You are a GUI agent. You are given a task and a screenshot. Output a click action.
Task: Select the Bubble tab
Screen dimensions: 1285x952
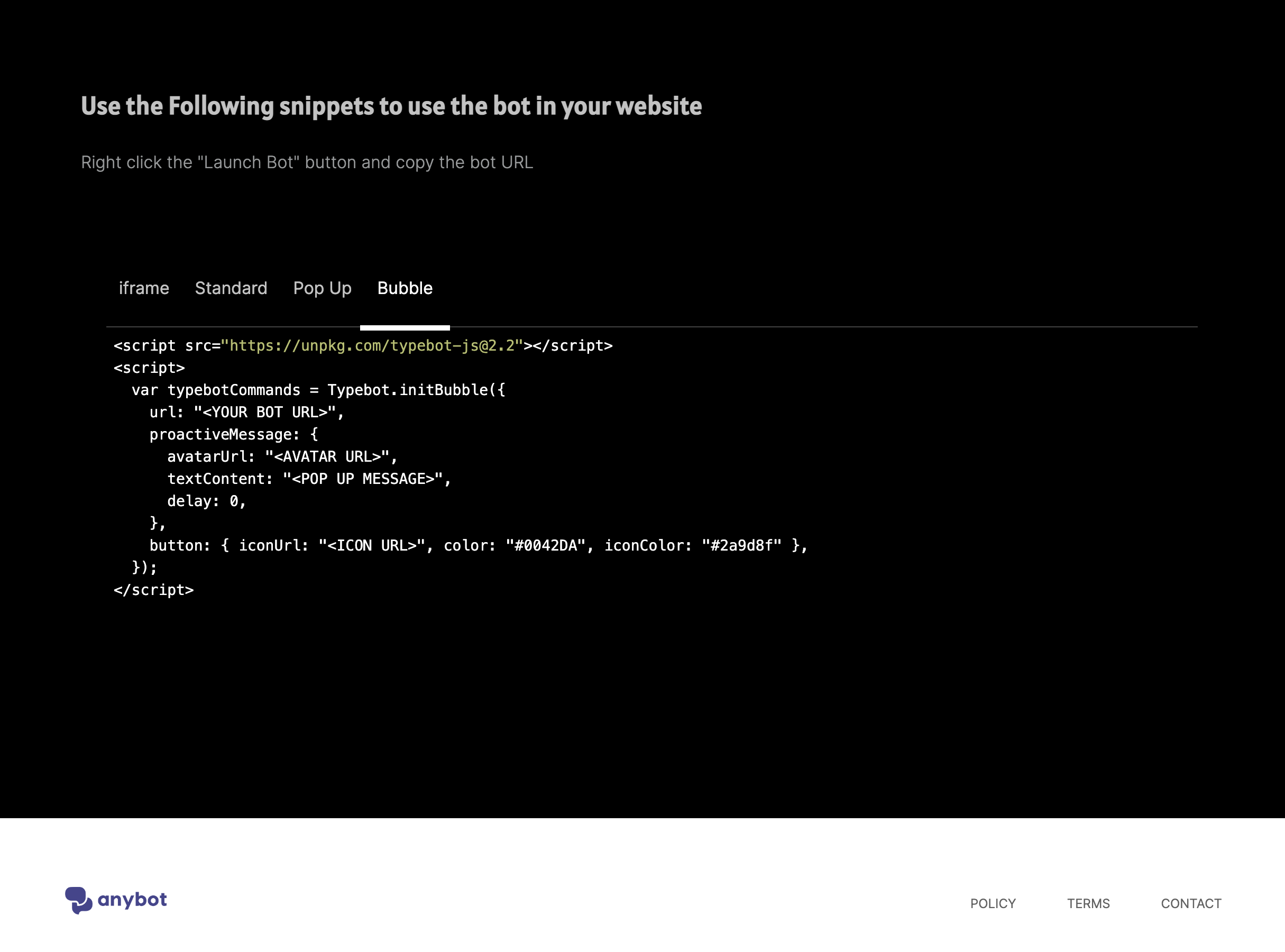(405, 288)
